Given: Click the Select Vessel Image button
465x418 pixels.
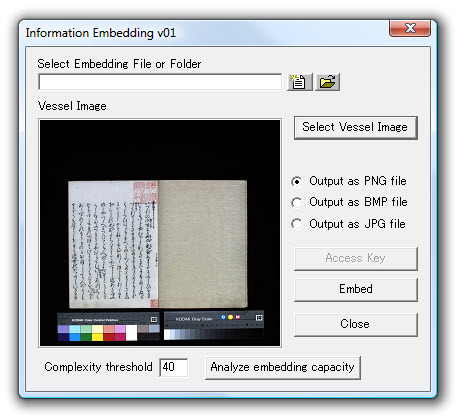Looking at the screenshot, I should click(355, 128).
